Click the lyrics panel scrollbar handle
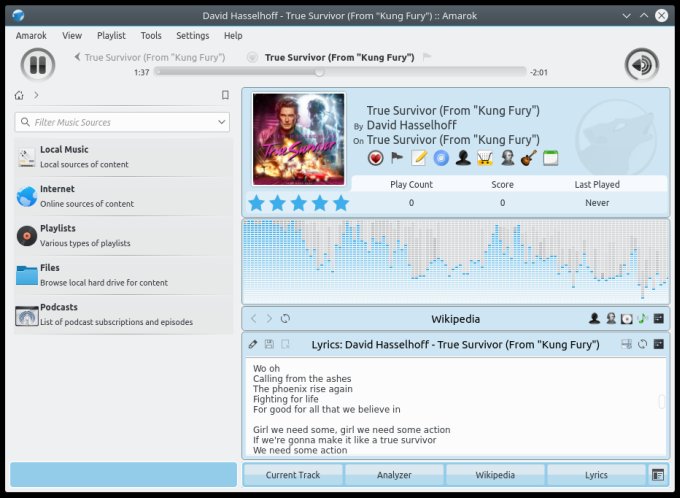Screen dimensions: 680x498 [661, 401]
